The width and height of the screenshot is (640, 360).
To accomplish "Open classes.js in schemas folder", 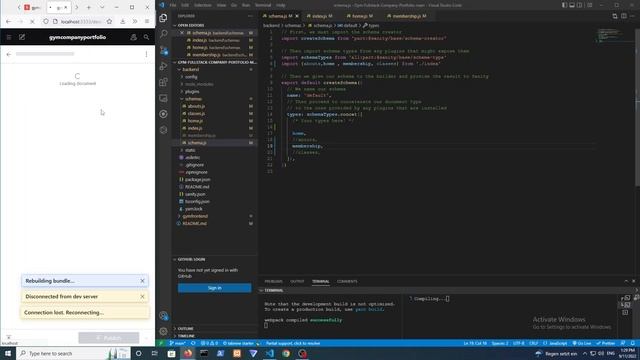I will point(196,113).
